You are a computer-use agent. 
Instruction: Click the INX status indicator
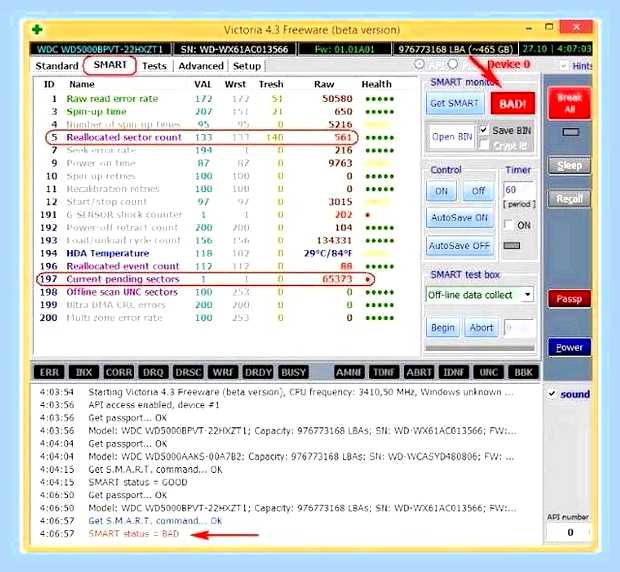pyautogui.click(x=84, y=372)
